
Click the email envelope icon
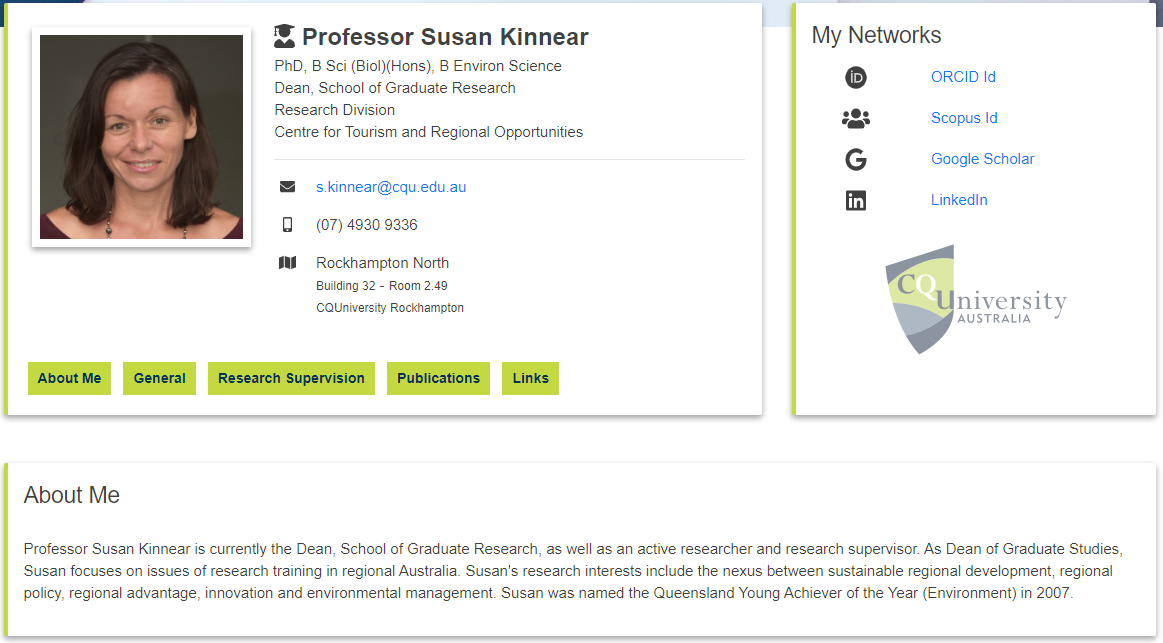click(x=287, y=187)
